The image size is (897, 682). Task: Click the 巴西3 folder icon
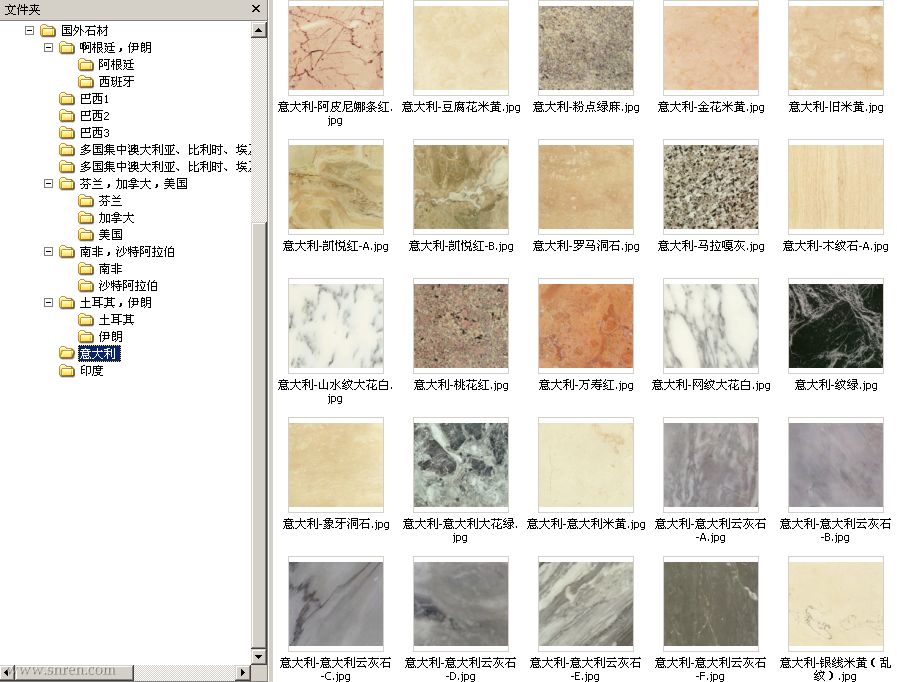click(x=67, y=133)
